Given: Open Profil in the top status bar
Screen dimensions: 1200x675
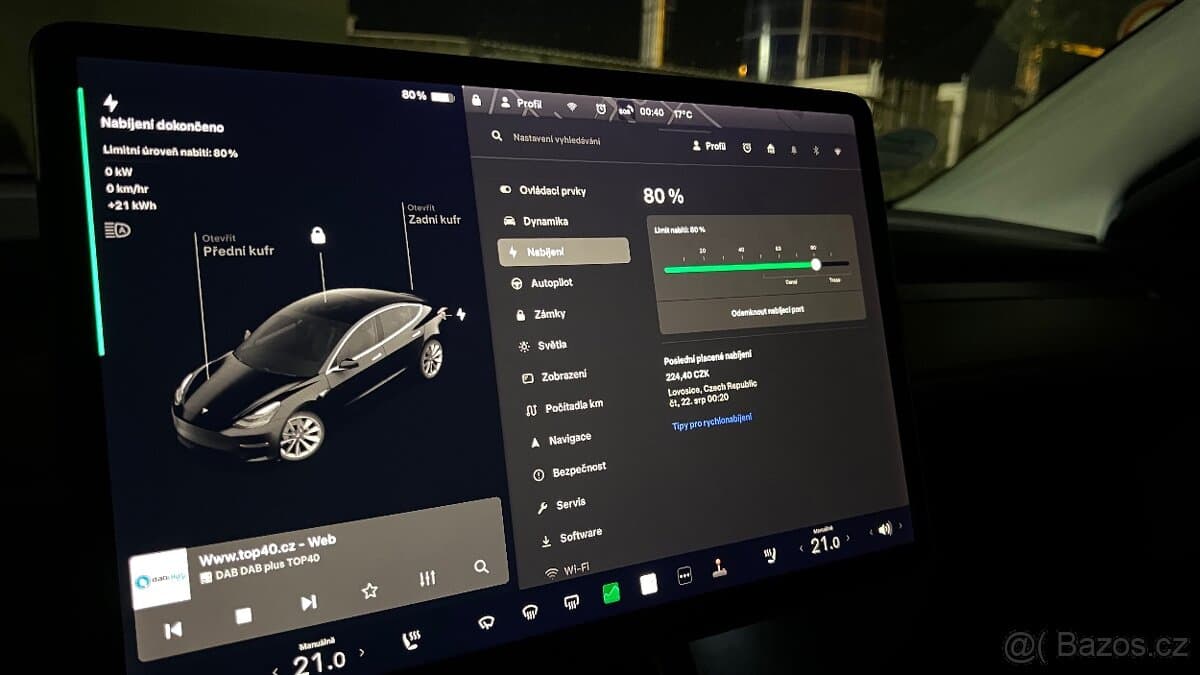Looking at the screenshot, I should tap(521, 103).
